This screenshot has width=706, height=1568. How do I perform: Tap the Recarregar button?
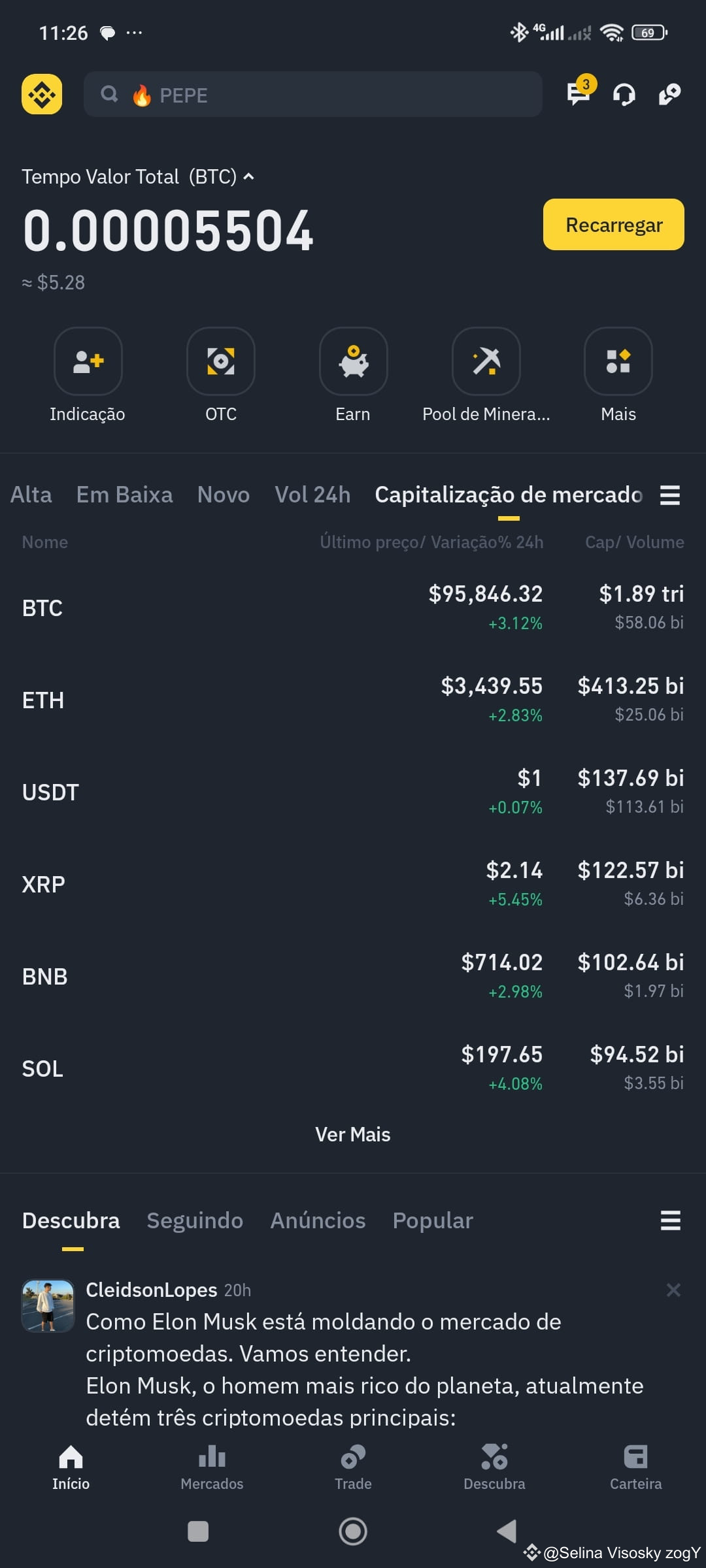614,224
